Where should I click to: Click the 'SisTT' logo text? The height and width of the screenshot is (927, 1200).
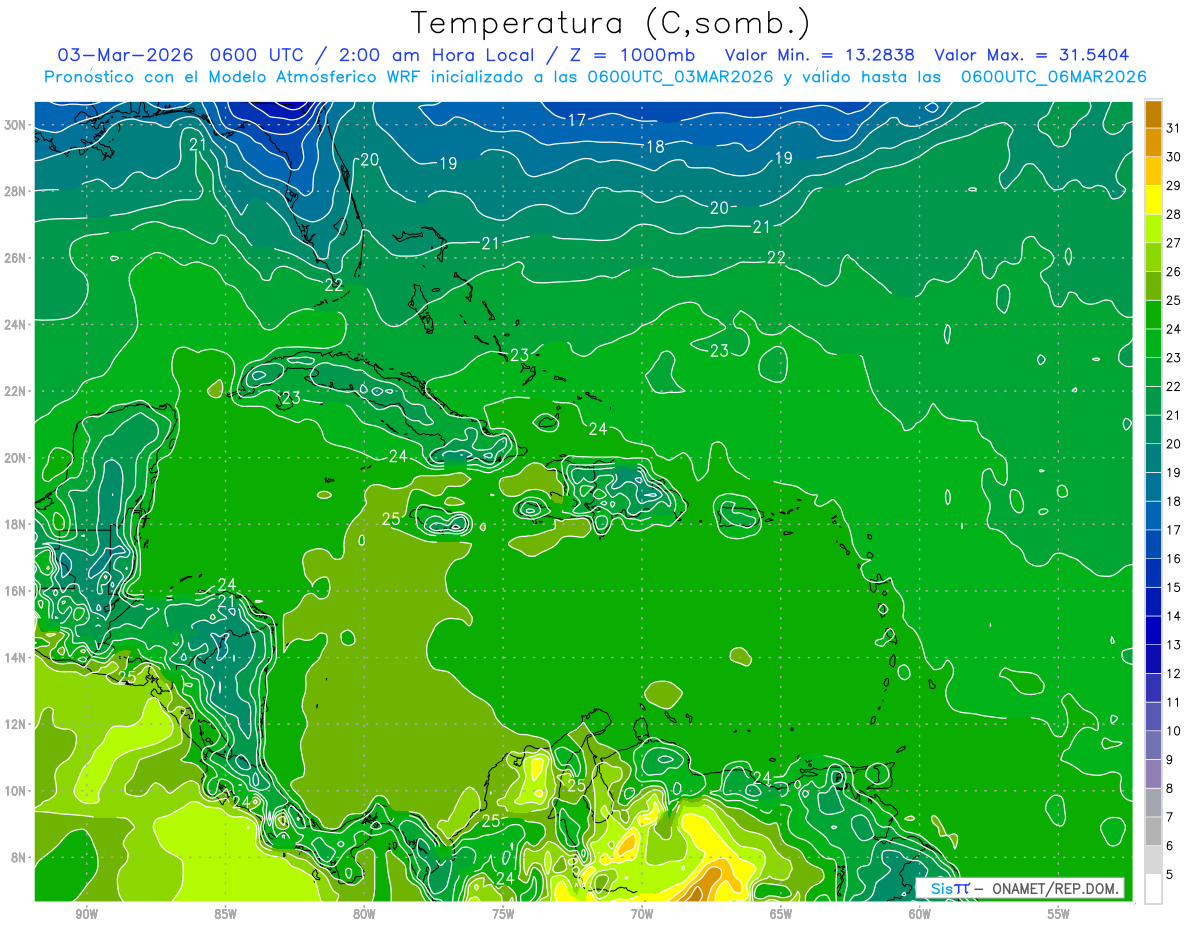[x=950, y=889]
